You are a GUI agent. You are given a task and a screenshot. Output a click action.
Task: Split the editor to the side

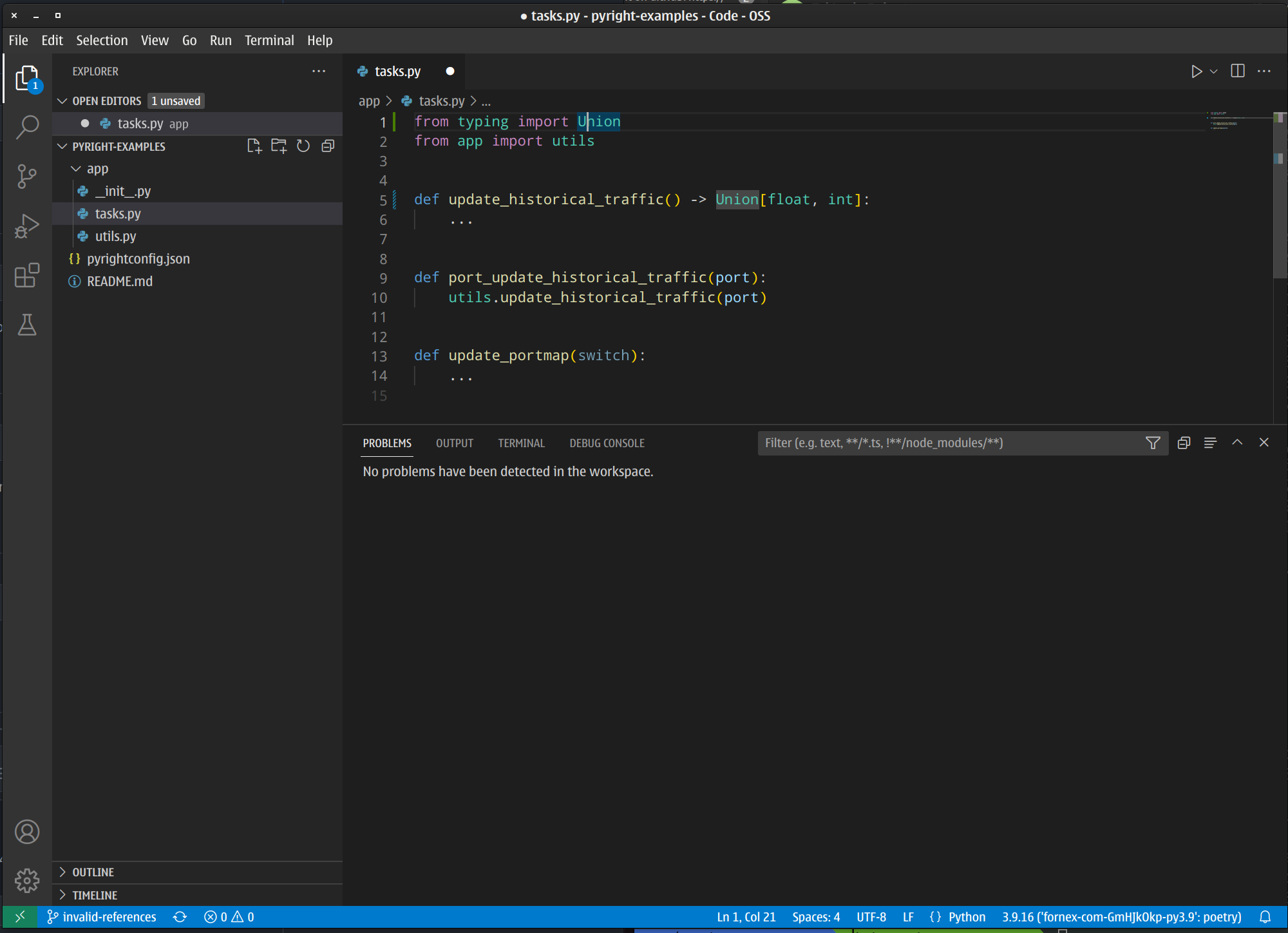click(1238, 71)
